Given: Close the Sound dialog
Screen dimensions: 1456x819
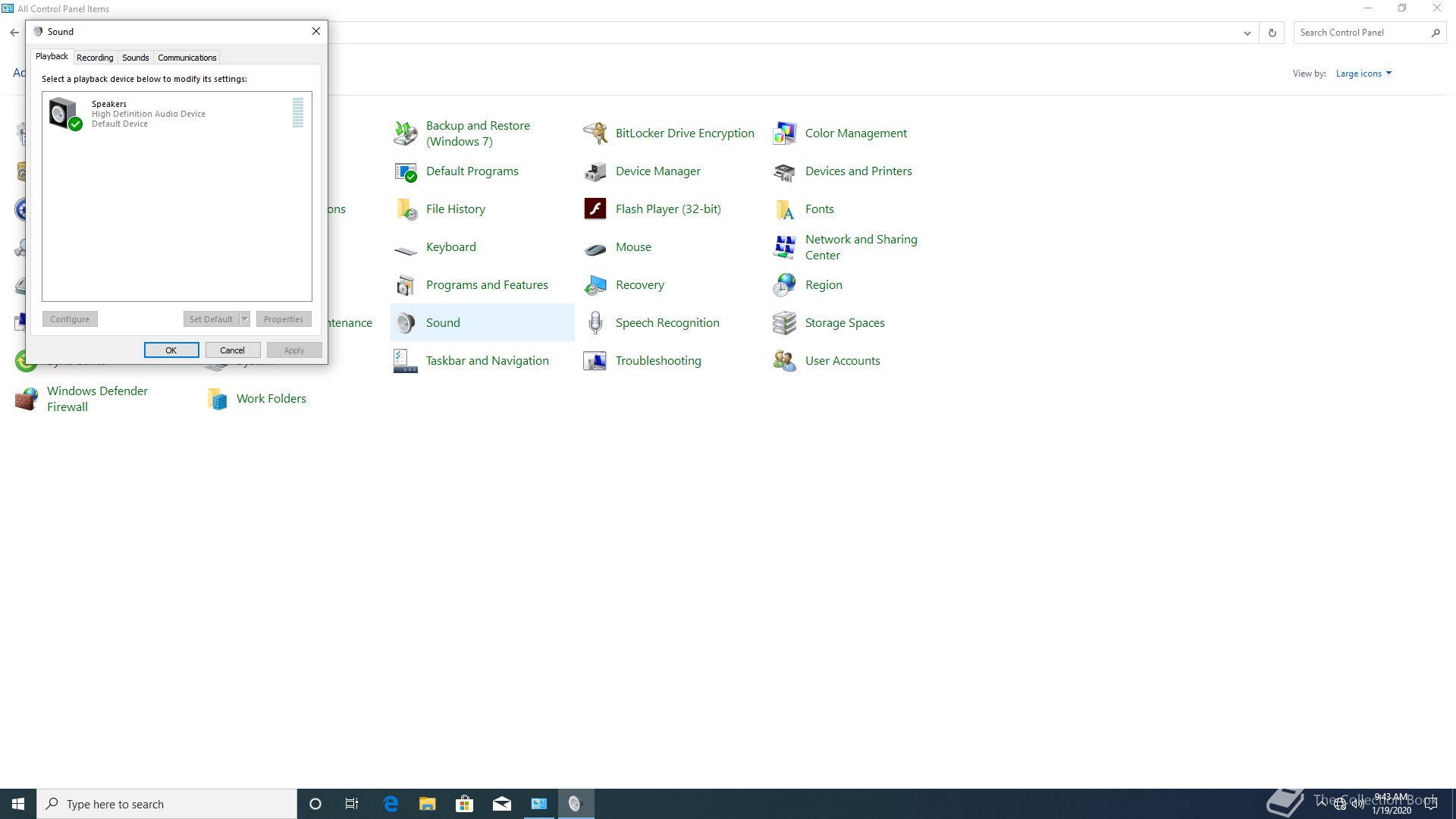Looking at the screenshot, I should pyautogui.click(x=316, y=31).
